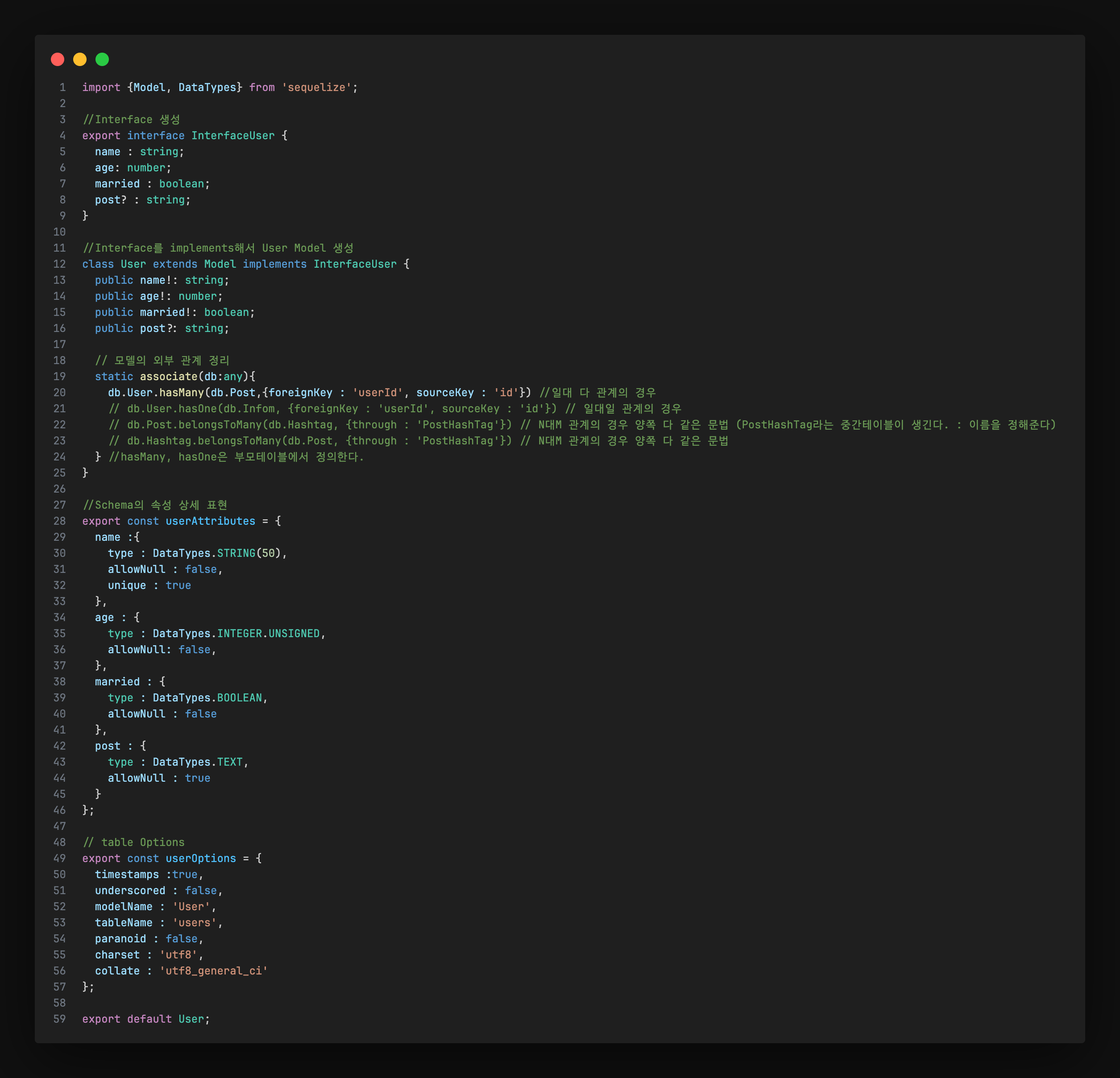Click the yellow minimize window dot
Image resolution: width=1120 pixels, height=1078 pixels.
(80, 59)
